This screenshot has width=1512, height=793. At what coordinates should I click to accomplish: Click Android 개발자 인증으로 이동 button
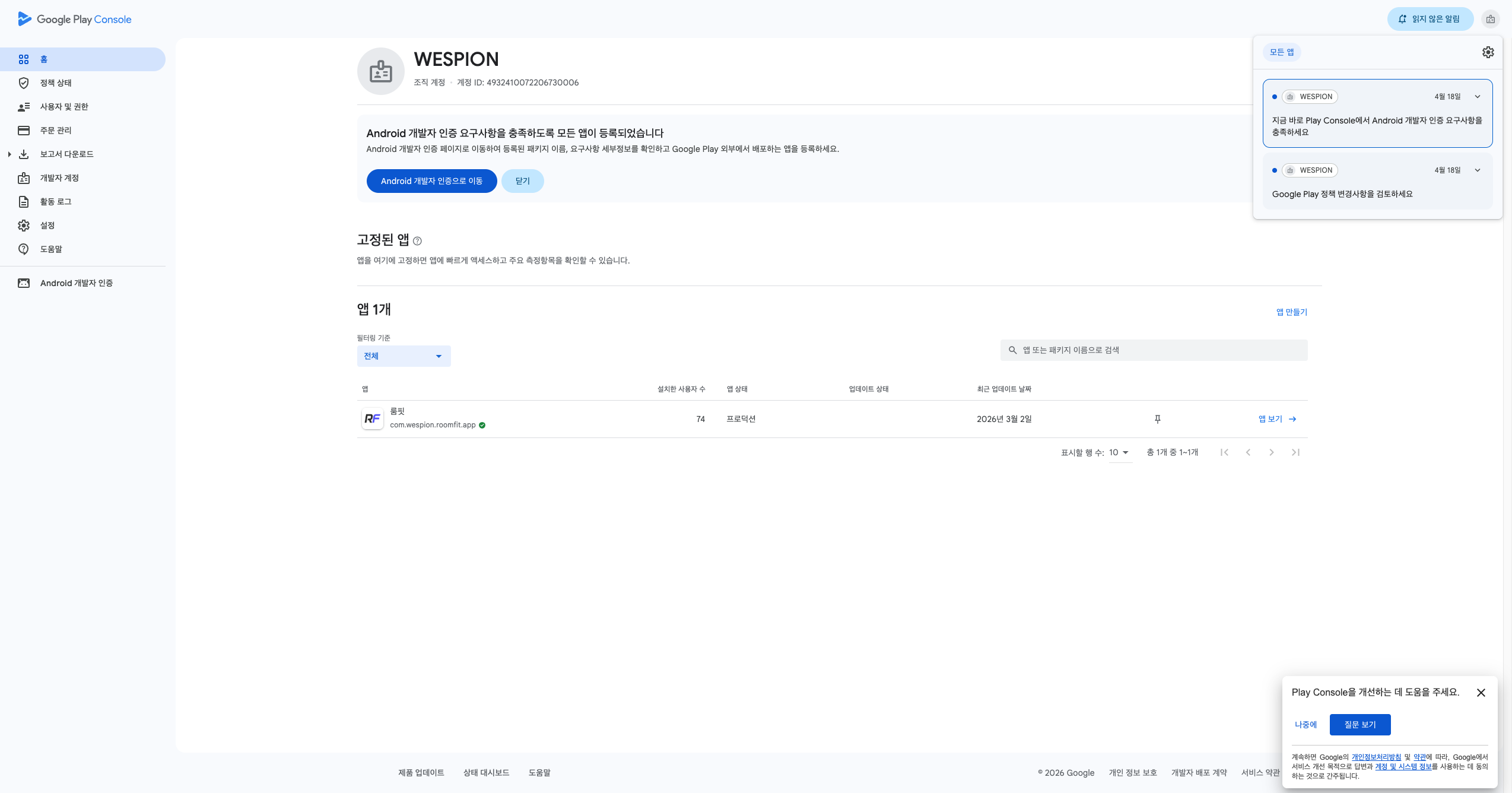point(431,181)
